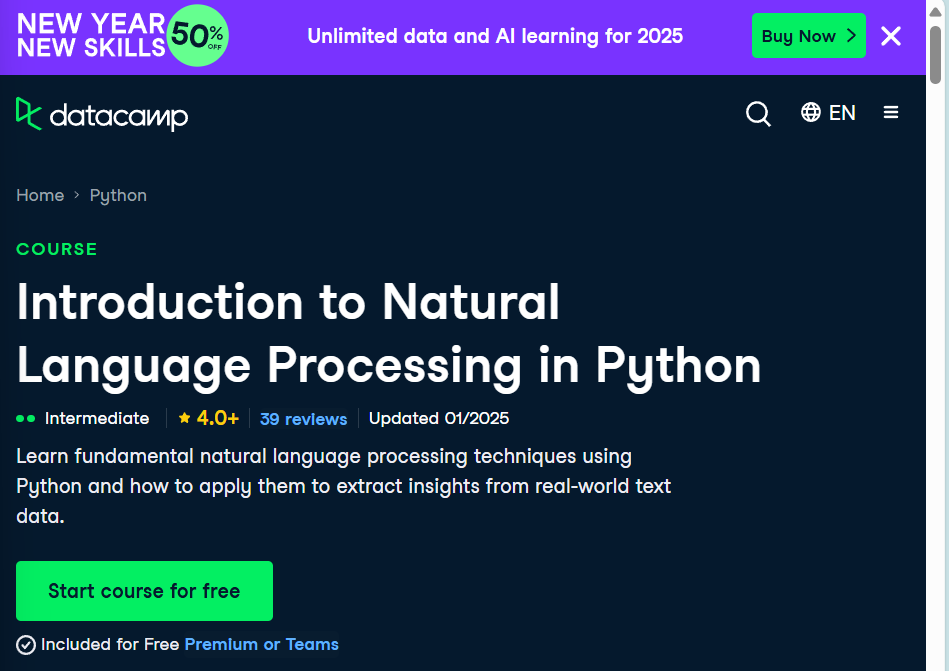Viewport: 949px width, 671px height.
Task: Open the search magnifier icon
Action: coord(758,113)
